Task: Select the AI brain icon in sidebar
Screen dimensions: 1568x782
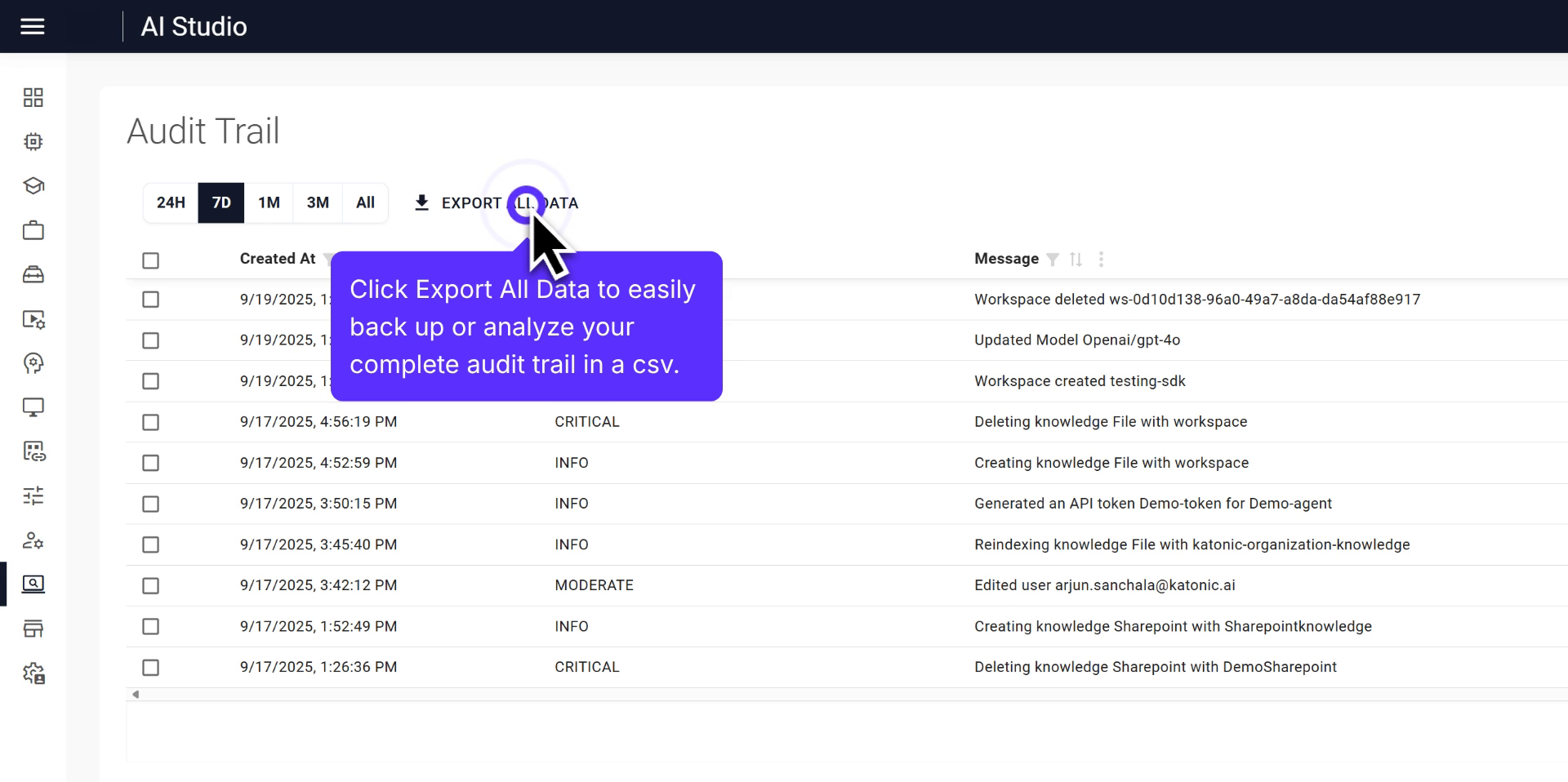Action: pyautogui.click(x=33, y=364)
